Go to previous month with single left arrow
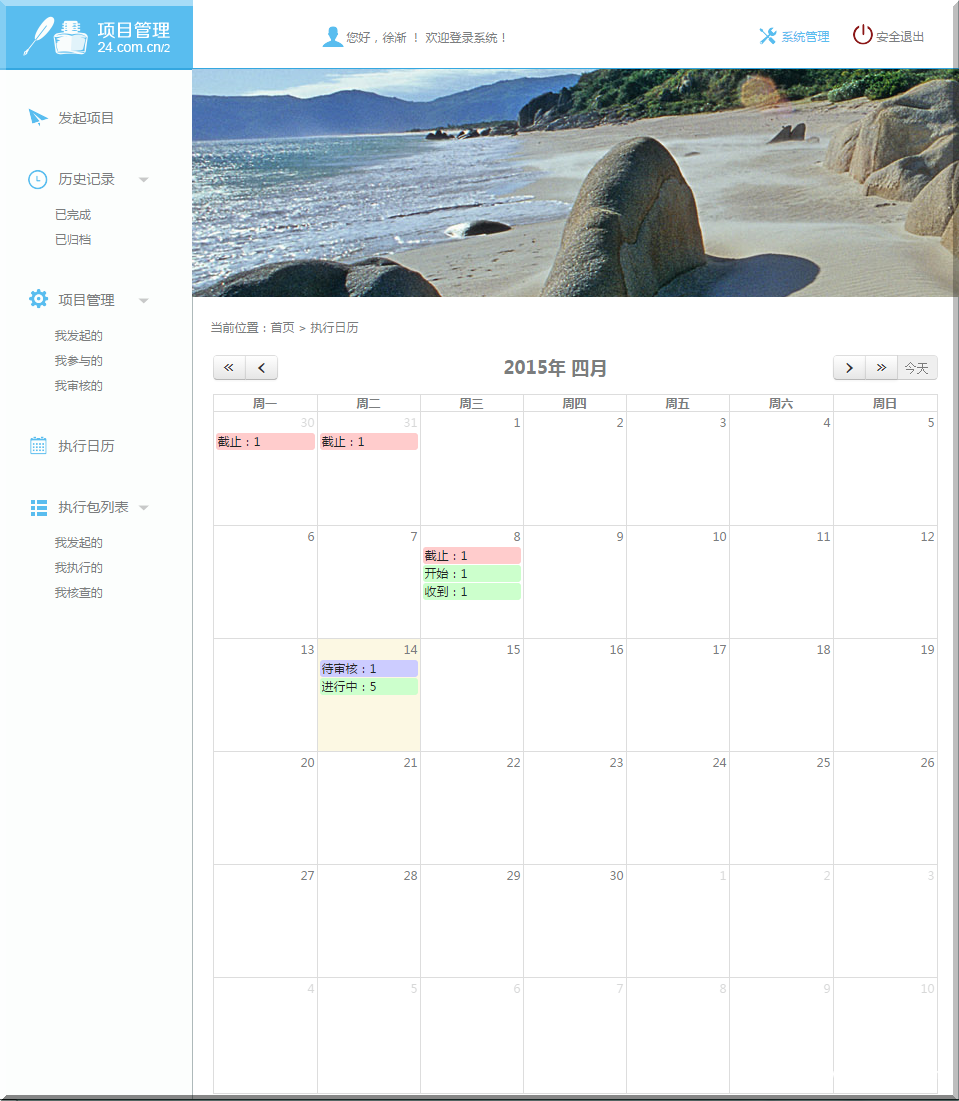This screenshot has width=959, height=1101. (x=261, y=368)
